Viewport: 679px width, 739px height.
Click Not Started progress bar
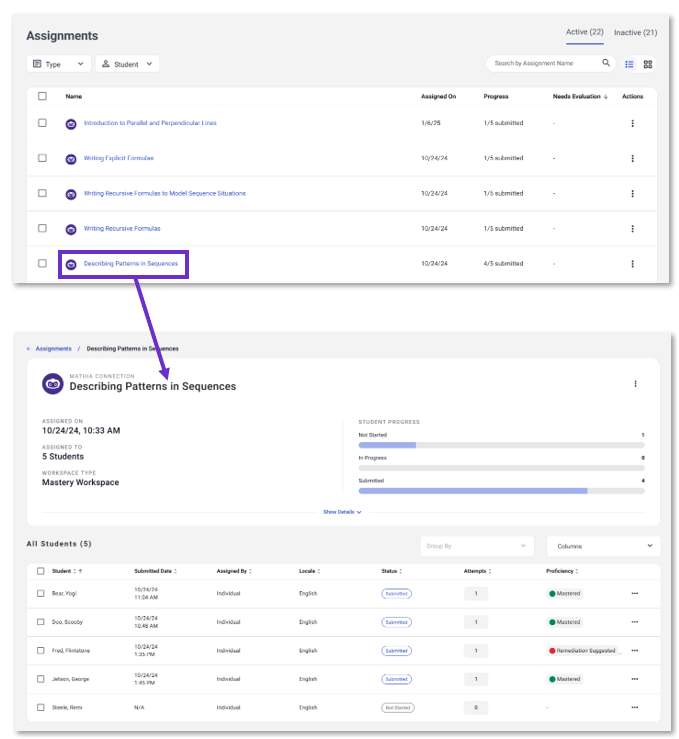[x=501, y=445]
